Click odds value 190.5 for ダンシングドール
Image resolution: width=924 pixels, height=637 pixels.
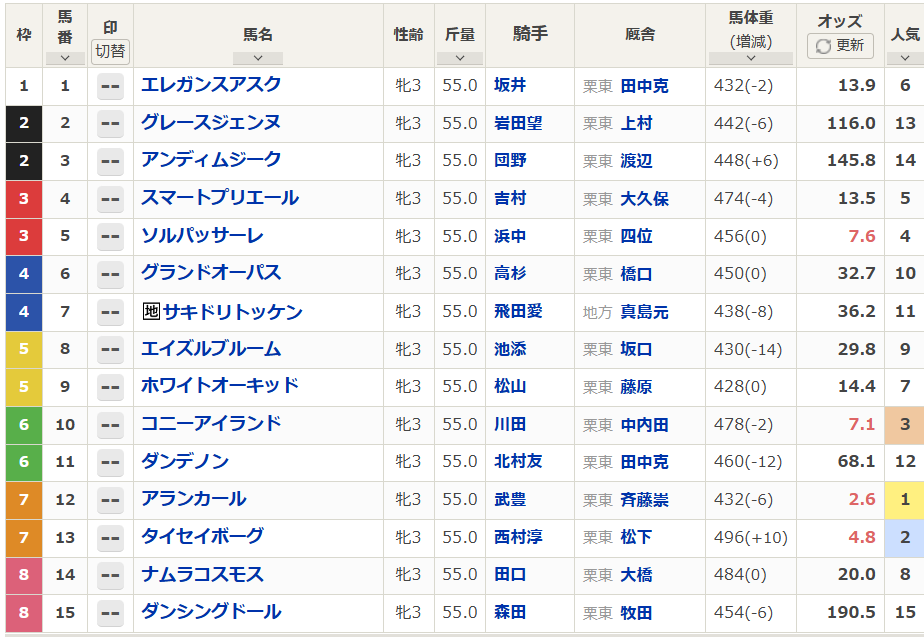[852, 612]
